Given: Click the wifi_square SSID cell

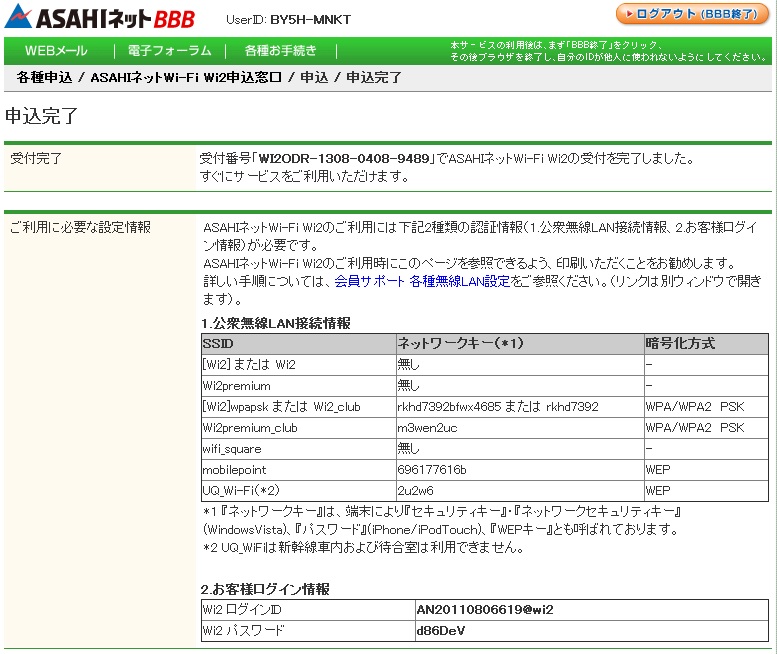Looking at the screenshot, I should pos(233,449).
